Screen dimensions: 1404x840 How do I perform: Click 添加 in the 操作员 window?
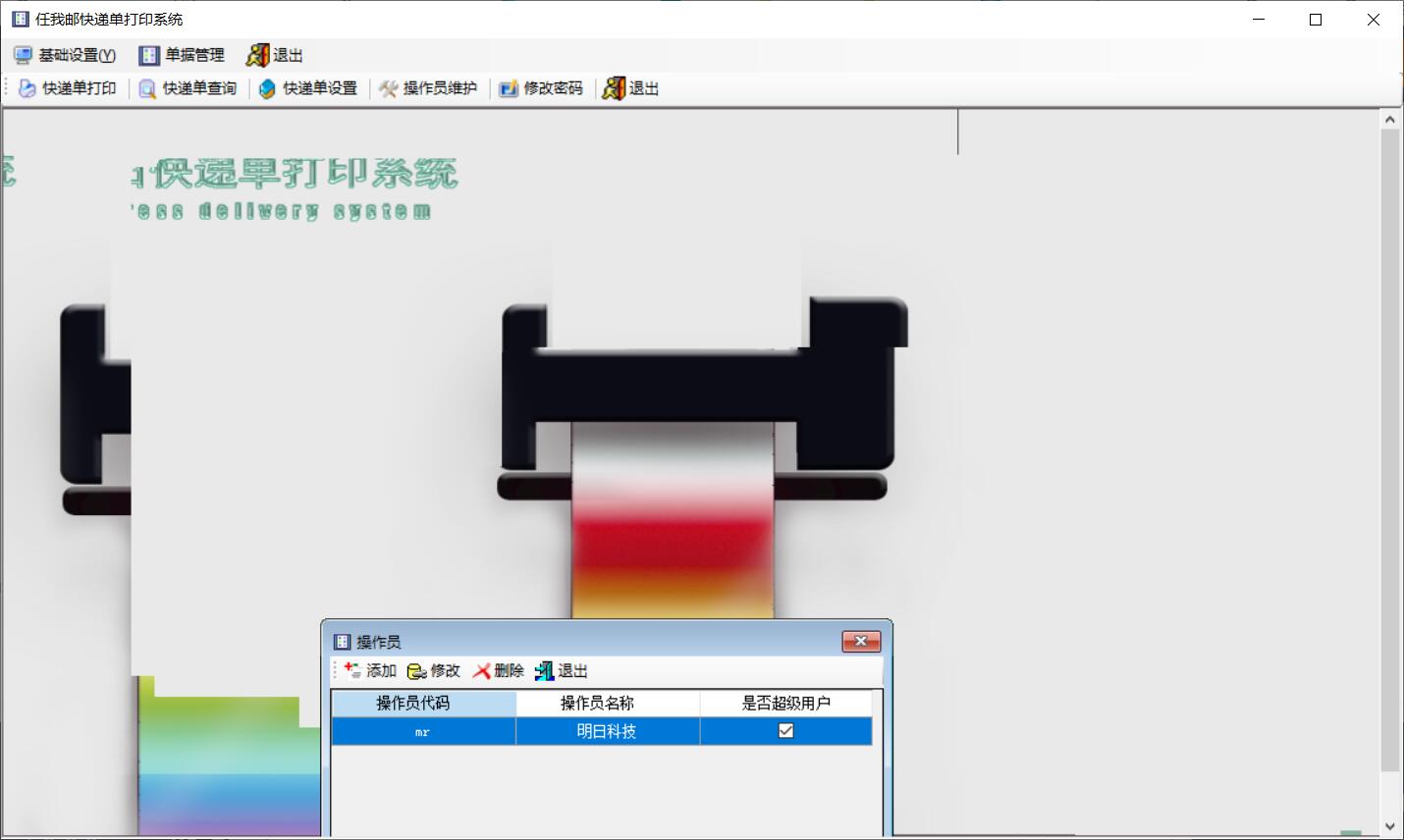(x=370, y=670)
